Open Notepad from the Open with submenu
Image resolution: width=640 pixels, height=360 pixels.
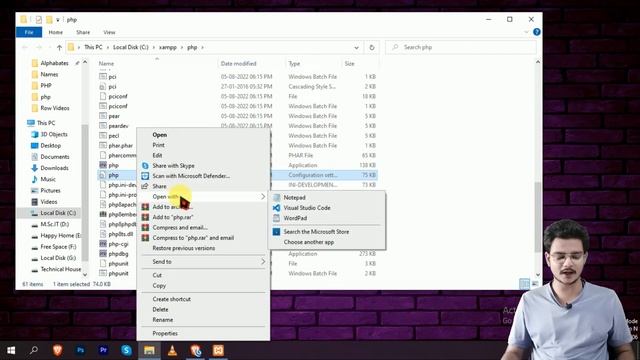294,198
